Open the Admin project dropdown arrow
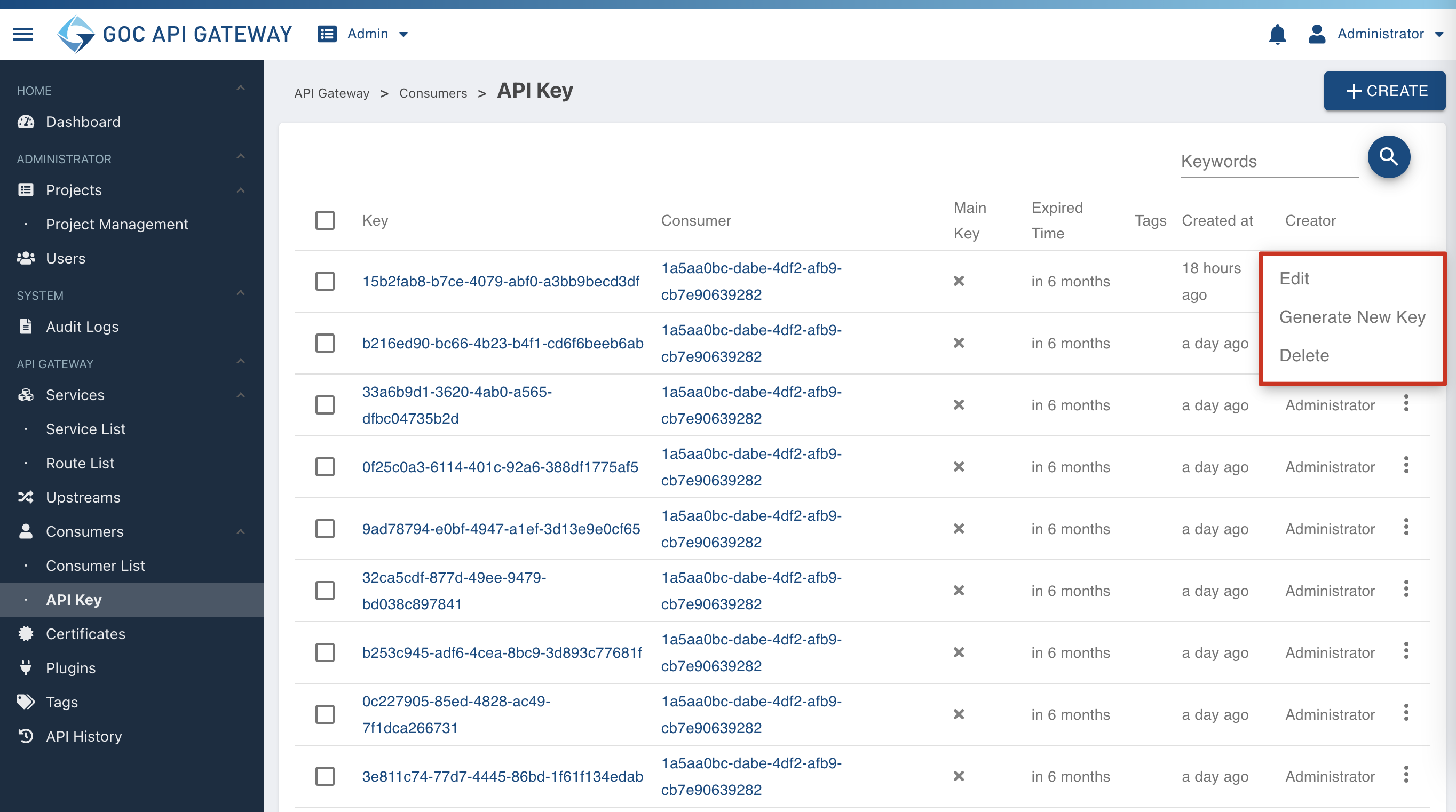 [x=403, y=35]
